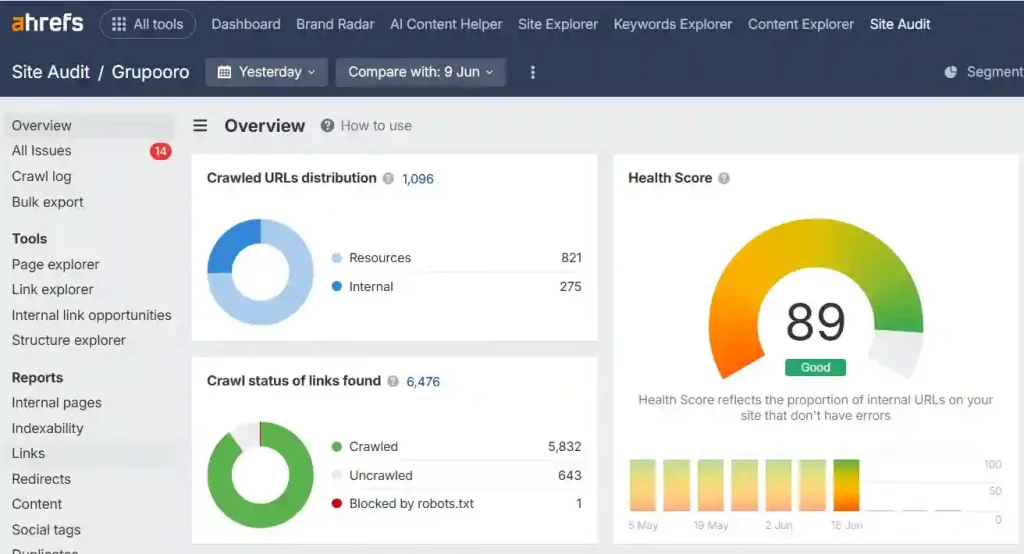This screenshot has width=1024, height=554.
Task: Toggle the sidebar hamburger menu icon
Action: (200, 125)
